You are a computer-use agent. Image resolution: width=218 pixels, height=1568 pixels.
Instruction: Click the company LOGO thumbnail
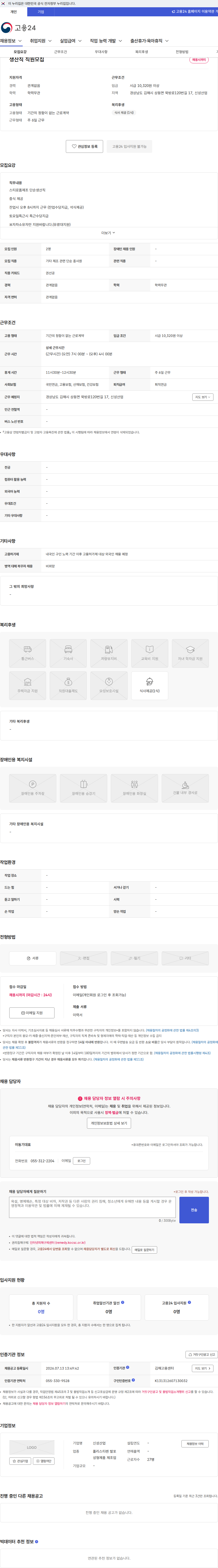coord(32,1447)
